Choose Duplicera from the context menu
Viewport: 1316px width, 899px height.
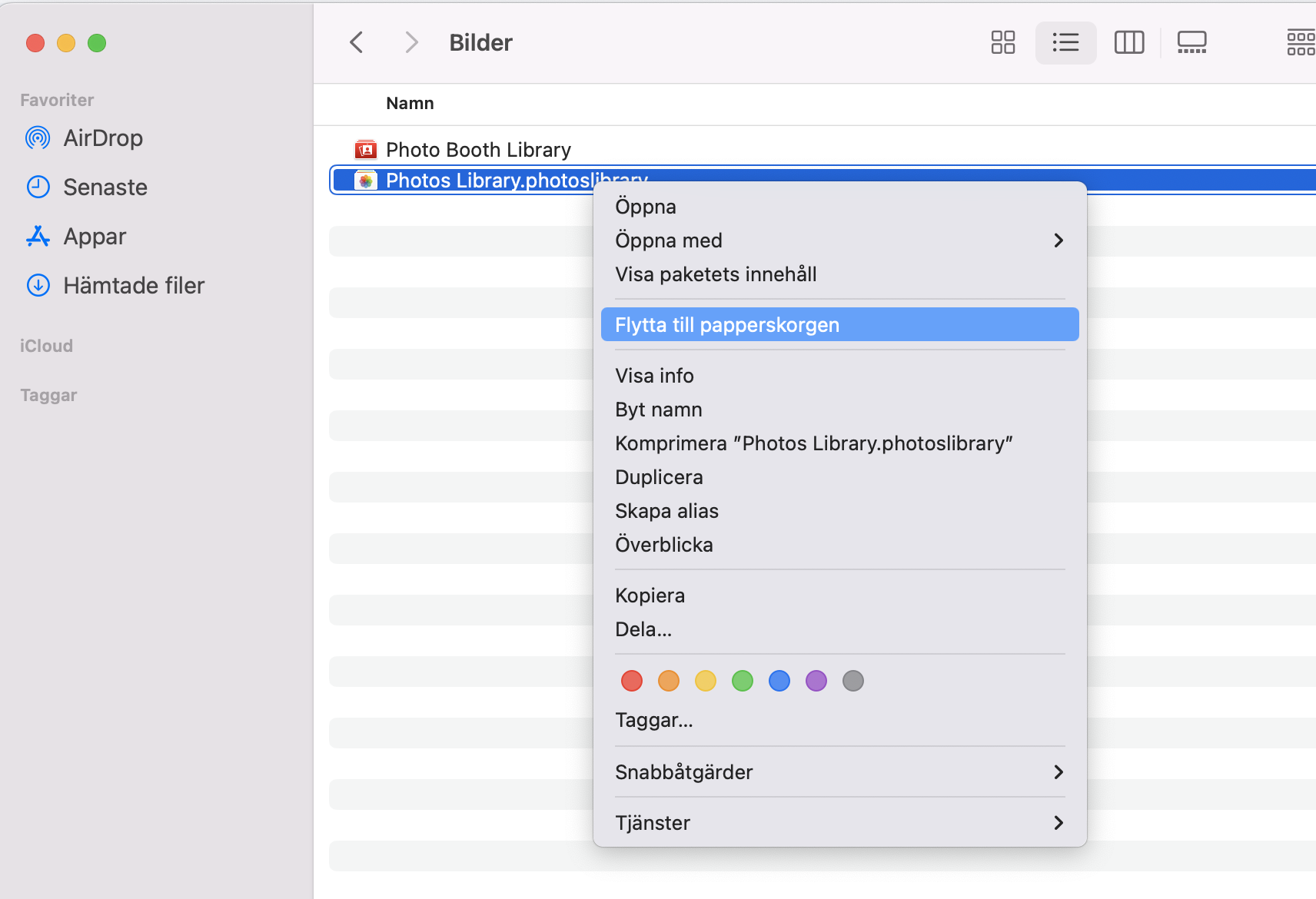pos(839,477)
